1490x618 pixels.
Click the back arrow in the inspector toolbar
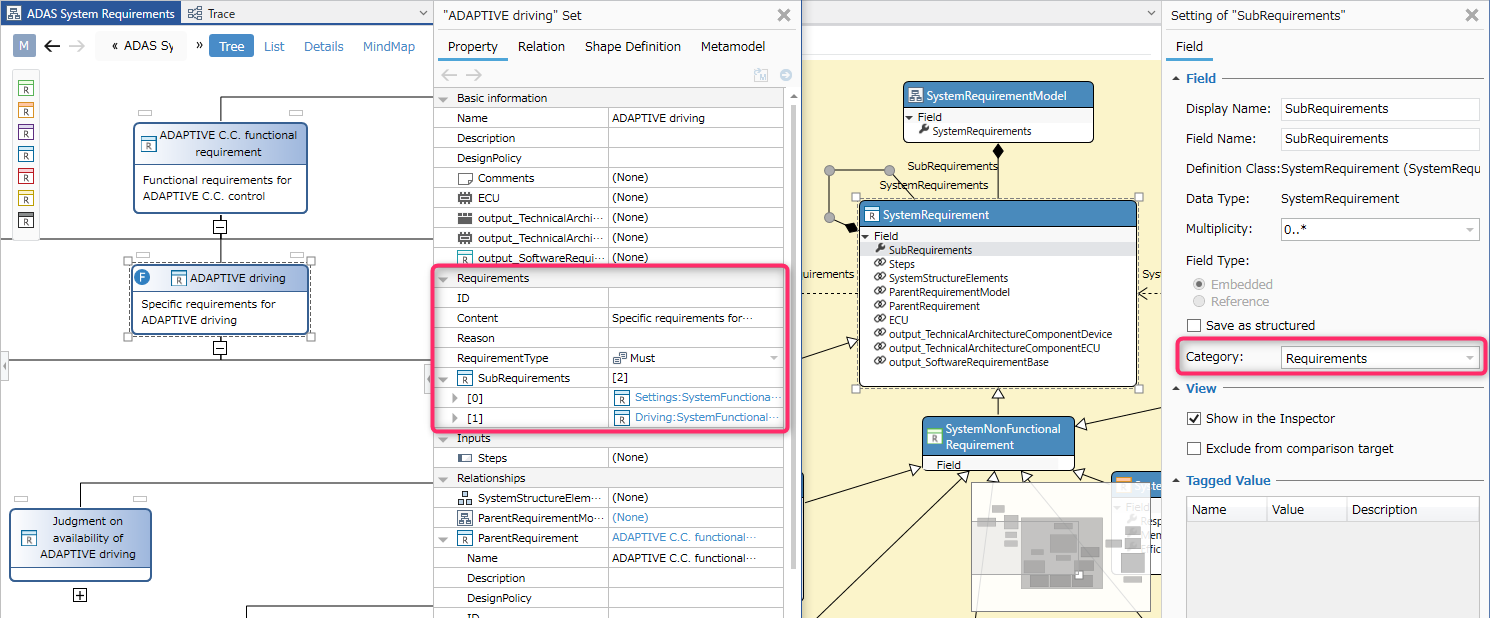[450, 75]
